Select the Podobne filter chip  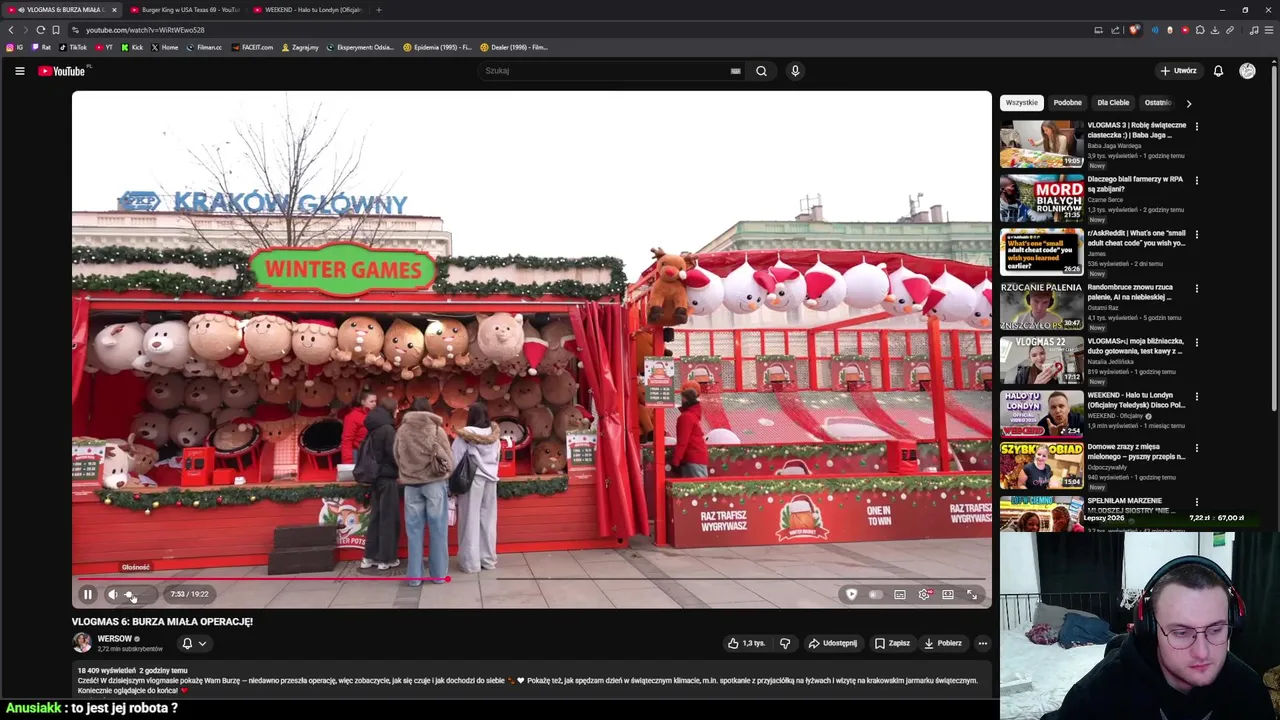(x=1067, y=103)
